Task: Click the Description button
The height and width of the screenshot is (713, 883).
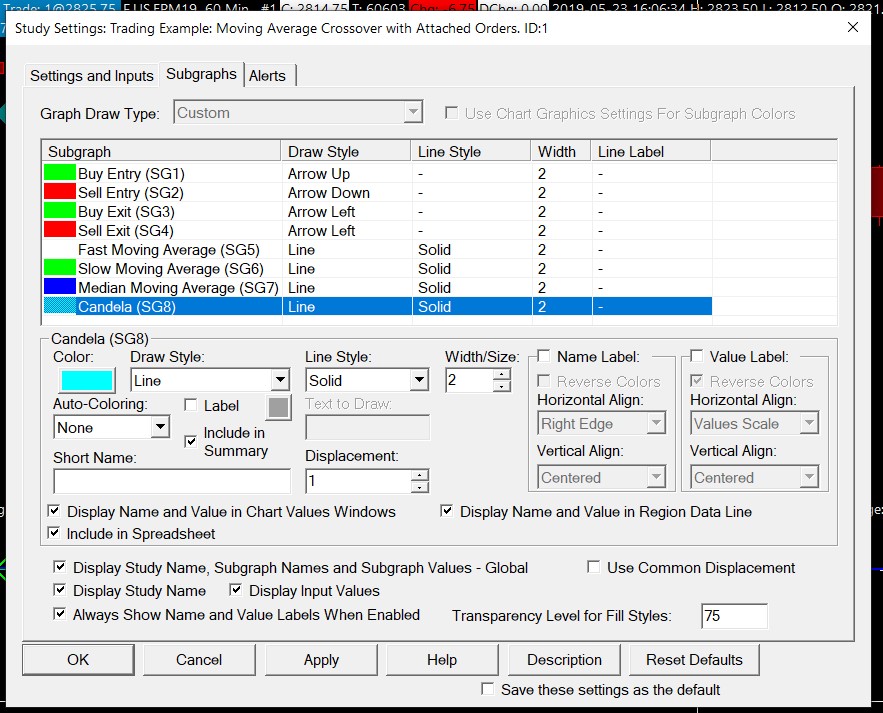Action: point(564,659)
